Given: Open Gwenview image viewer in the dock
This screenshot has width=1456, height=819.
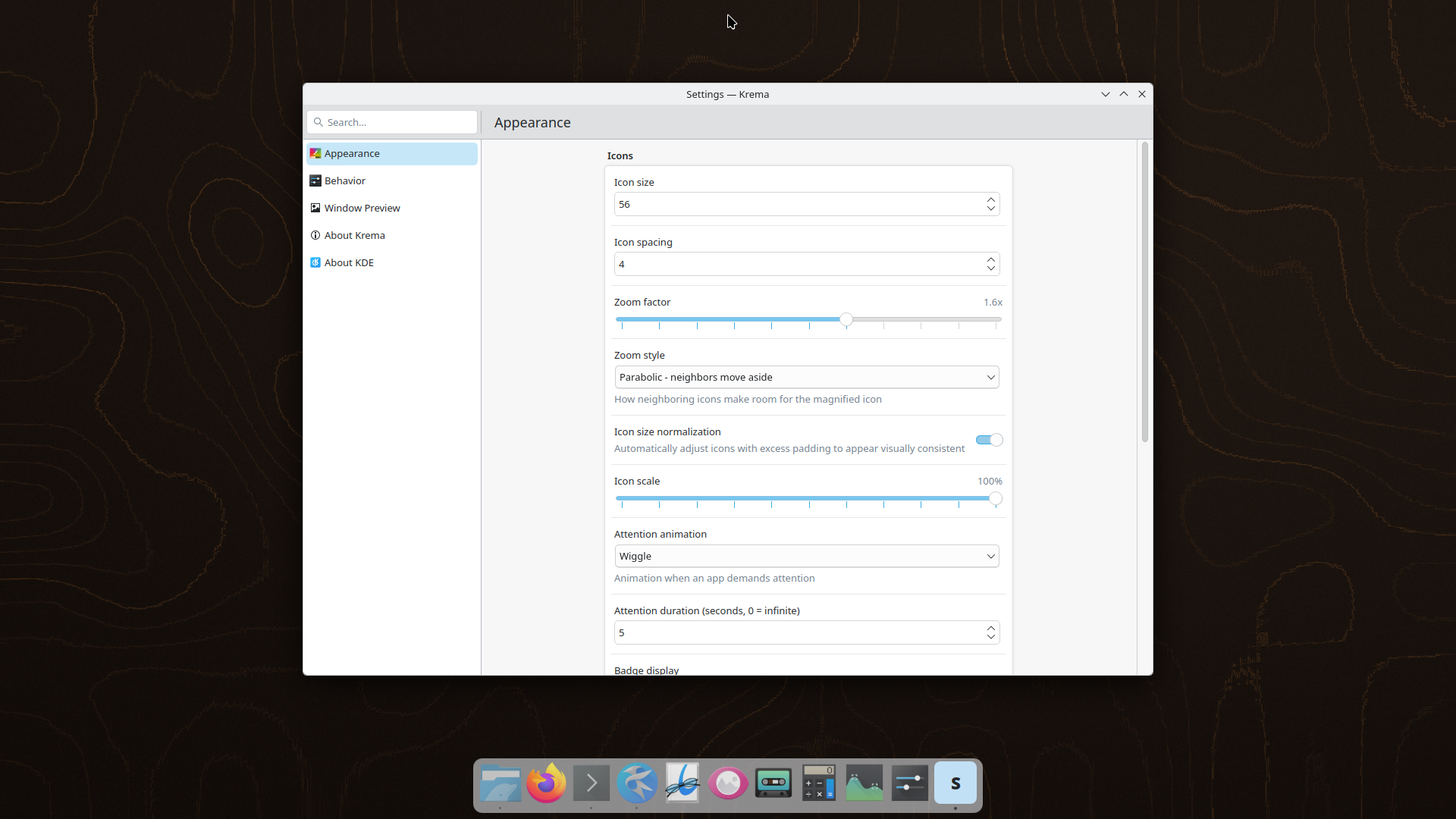Looking at the screenshot, I should pos(728,783).
